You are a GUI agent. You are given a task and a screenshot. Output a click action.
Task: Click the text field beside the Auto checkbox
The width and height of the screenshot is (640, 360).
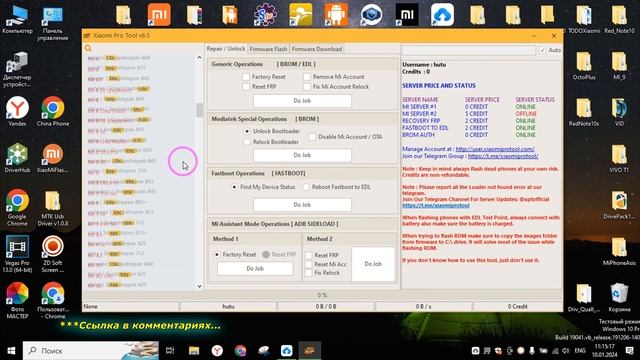click(469, 50)
